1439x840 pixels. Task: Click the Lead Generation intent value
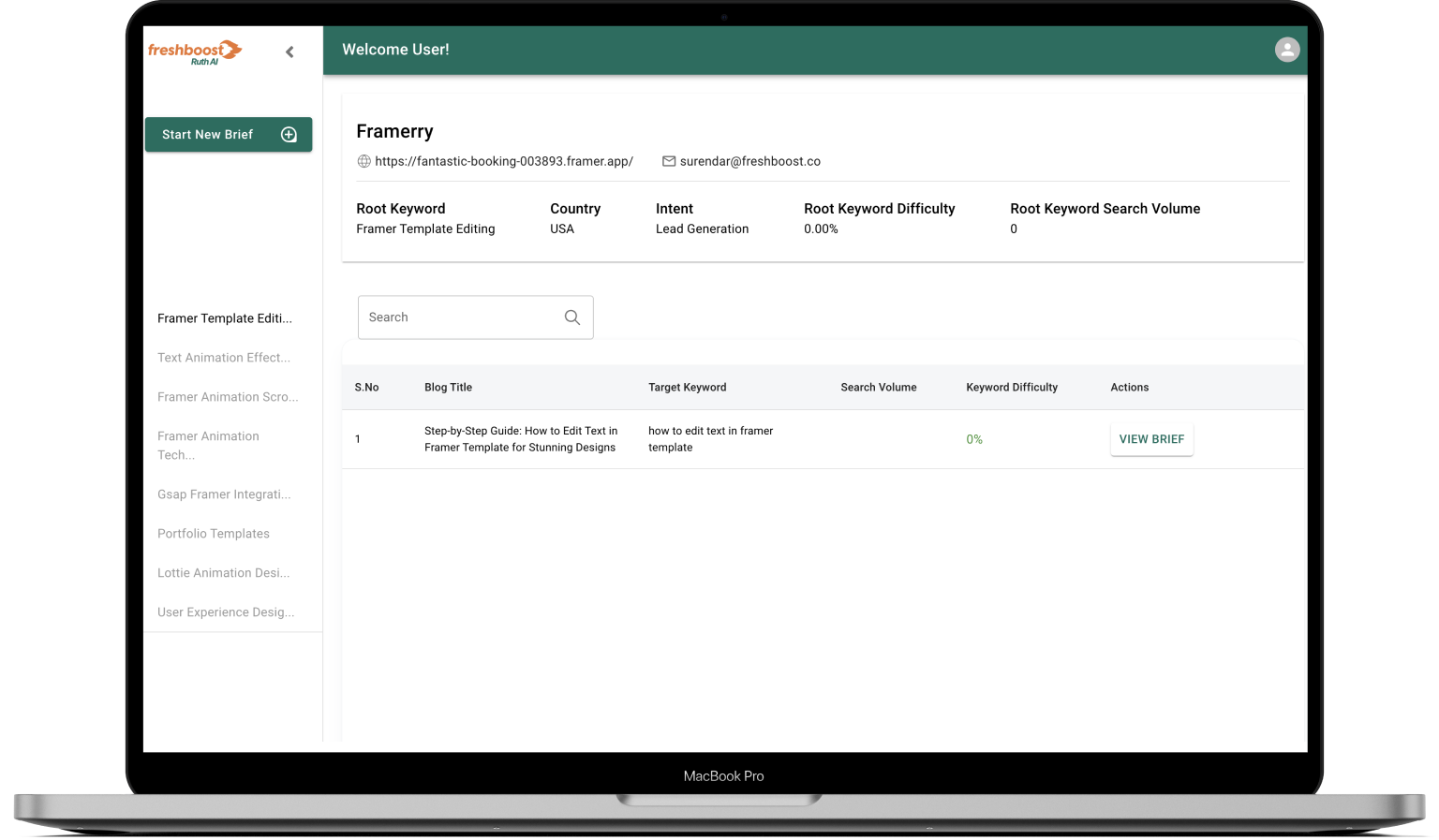coord(703,229)
